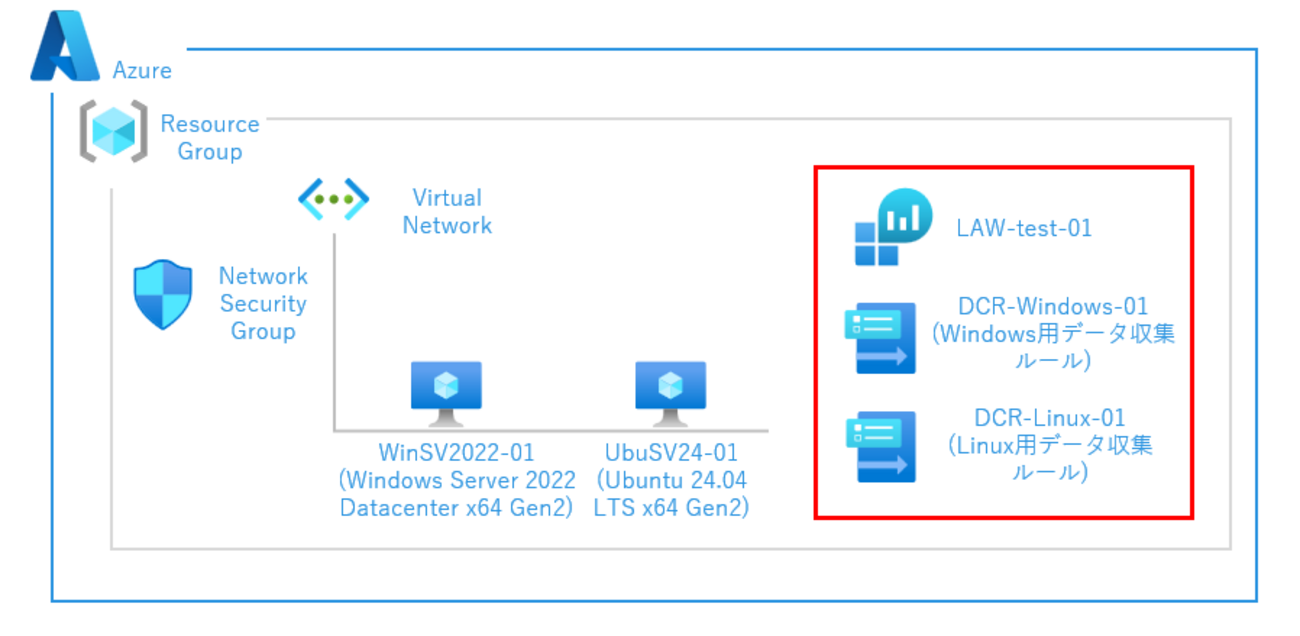Click the "Linux用データ収集ルール" description
Screen dimensions: 1300x636
click(1050, 457)
